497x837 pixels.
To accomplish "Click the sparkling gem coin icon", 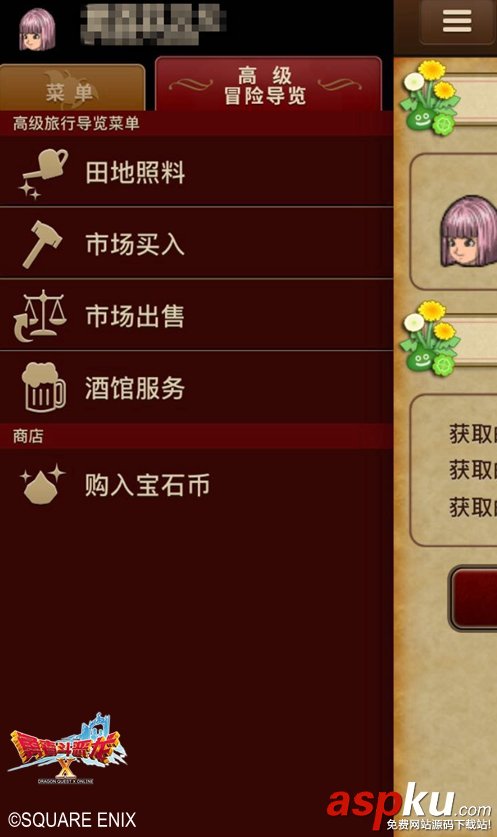I will [43, 484].
